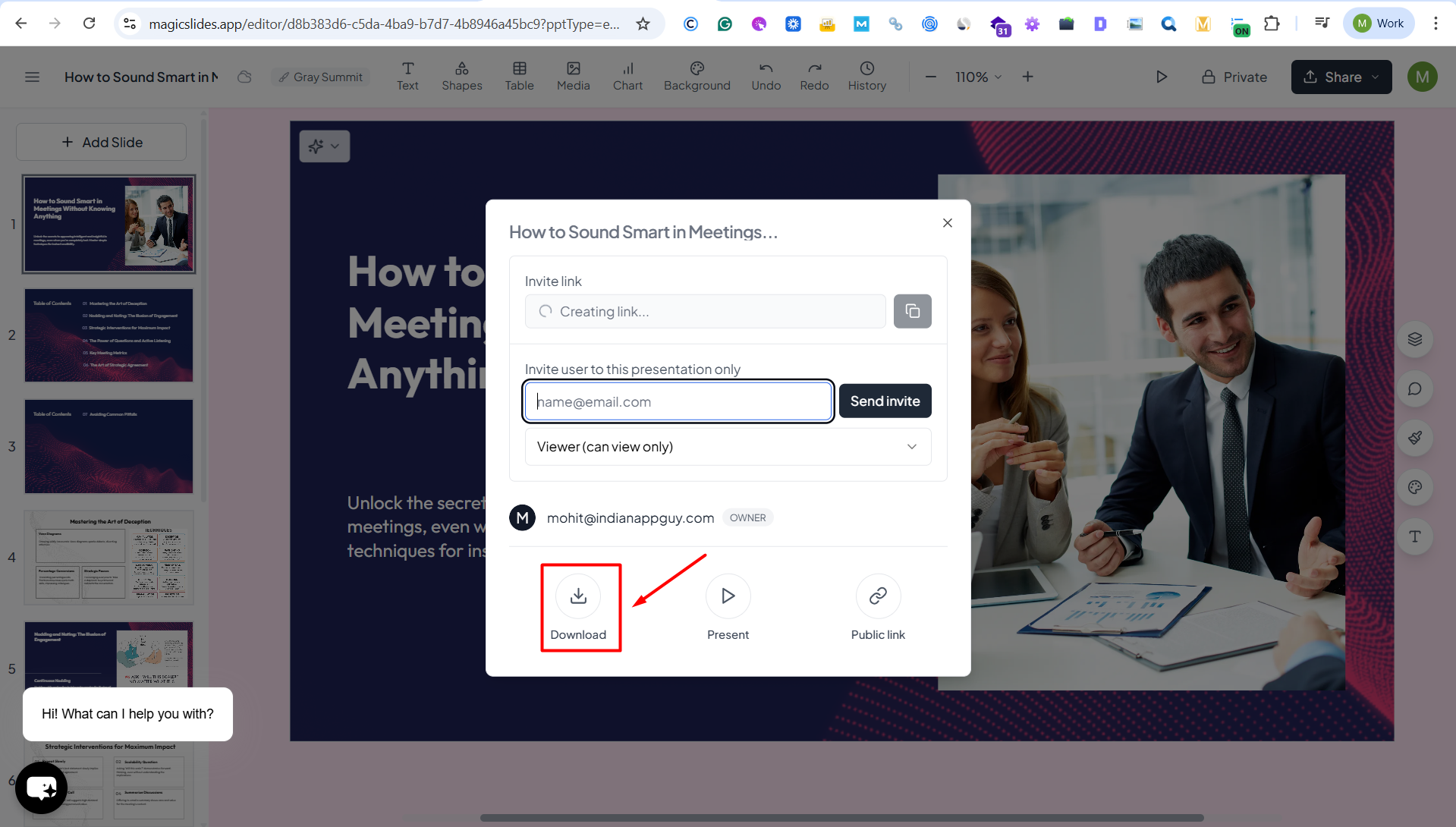Viewport: 1456px width, 827px height.
Task: Open the chat support widget
Action: coord(41,788)
